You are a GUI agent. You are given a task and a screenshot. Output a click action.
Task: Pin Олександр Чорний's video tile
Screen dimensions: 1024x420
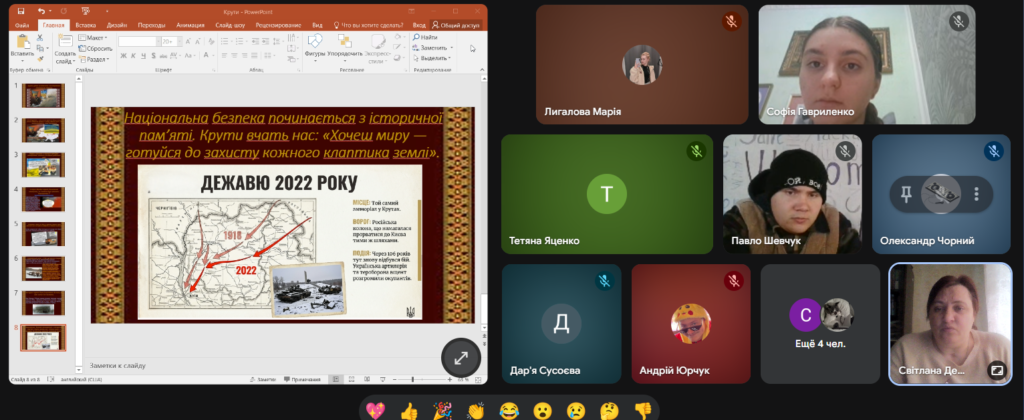[905, 193]
